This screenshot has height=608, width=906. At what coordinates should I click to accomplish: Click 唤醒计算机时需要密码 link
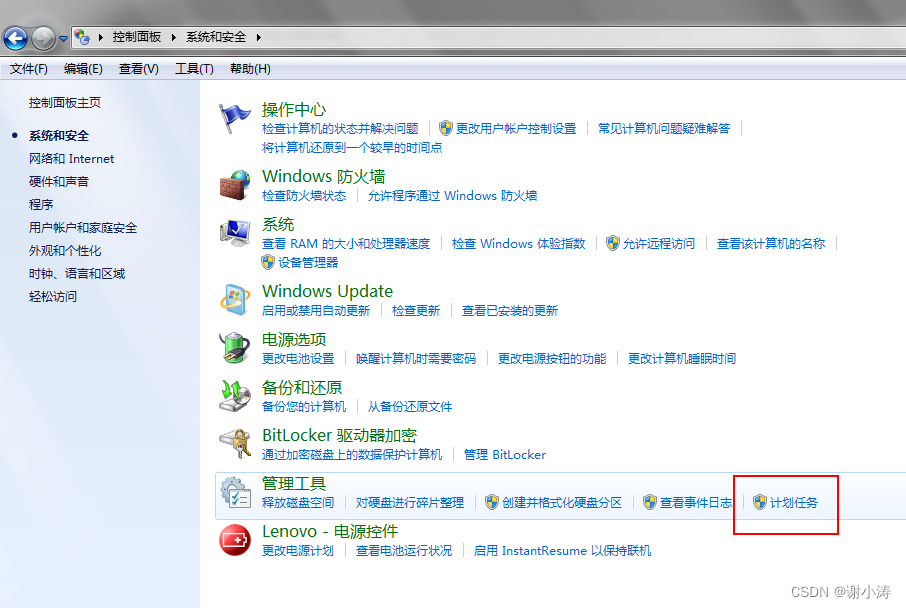click(416, 358)
